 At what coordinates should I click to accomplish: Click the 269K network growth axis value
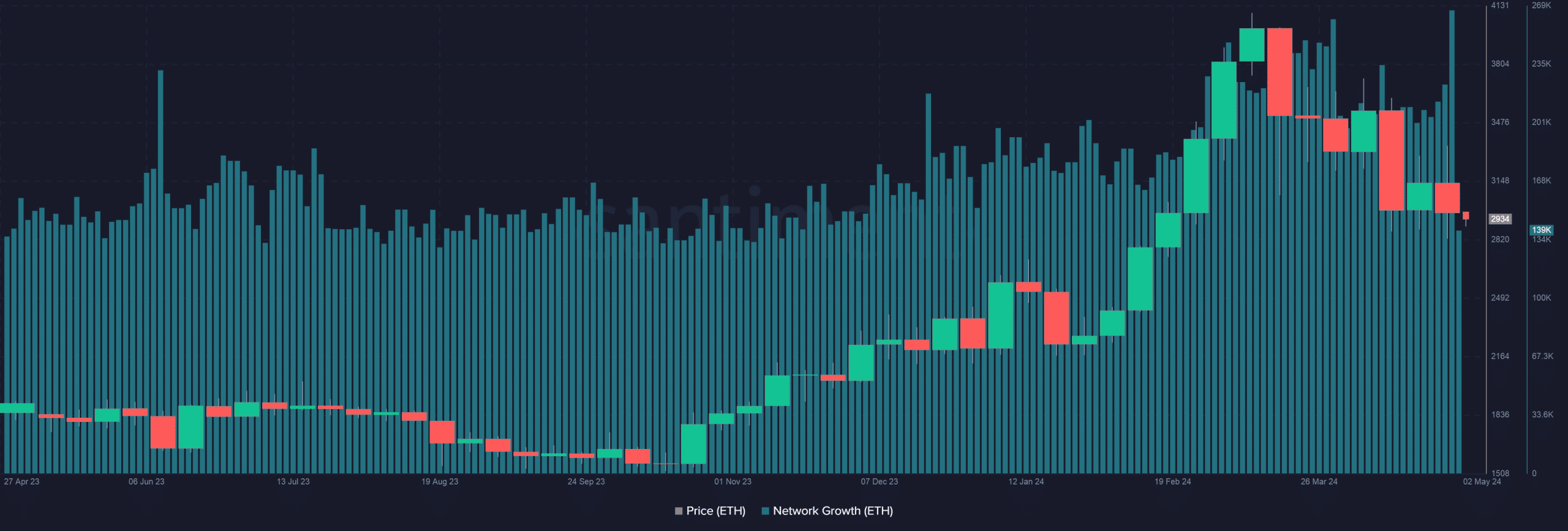point(1541,6)
